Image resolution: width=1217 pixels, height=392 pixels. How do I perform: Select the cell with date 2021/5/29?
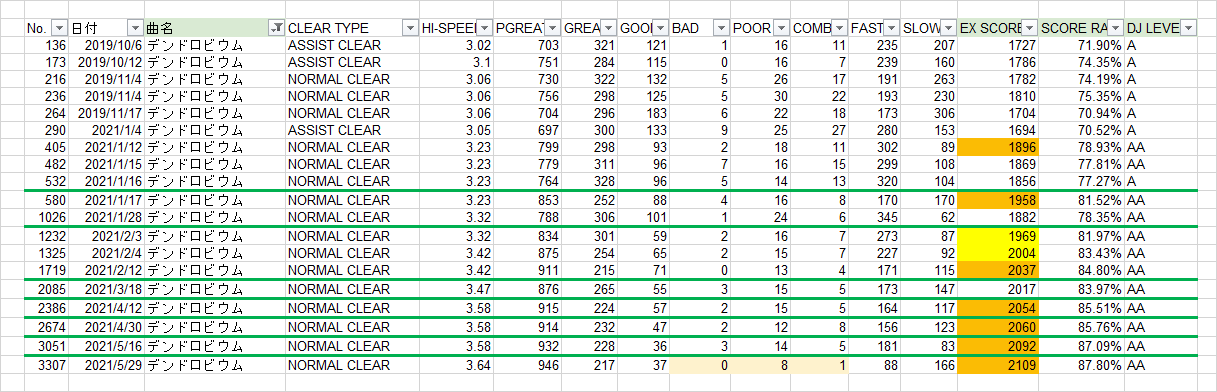click(106, 365)
